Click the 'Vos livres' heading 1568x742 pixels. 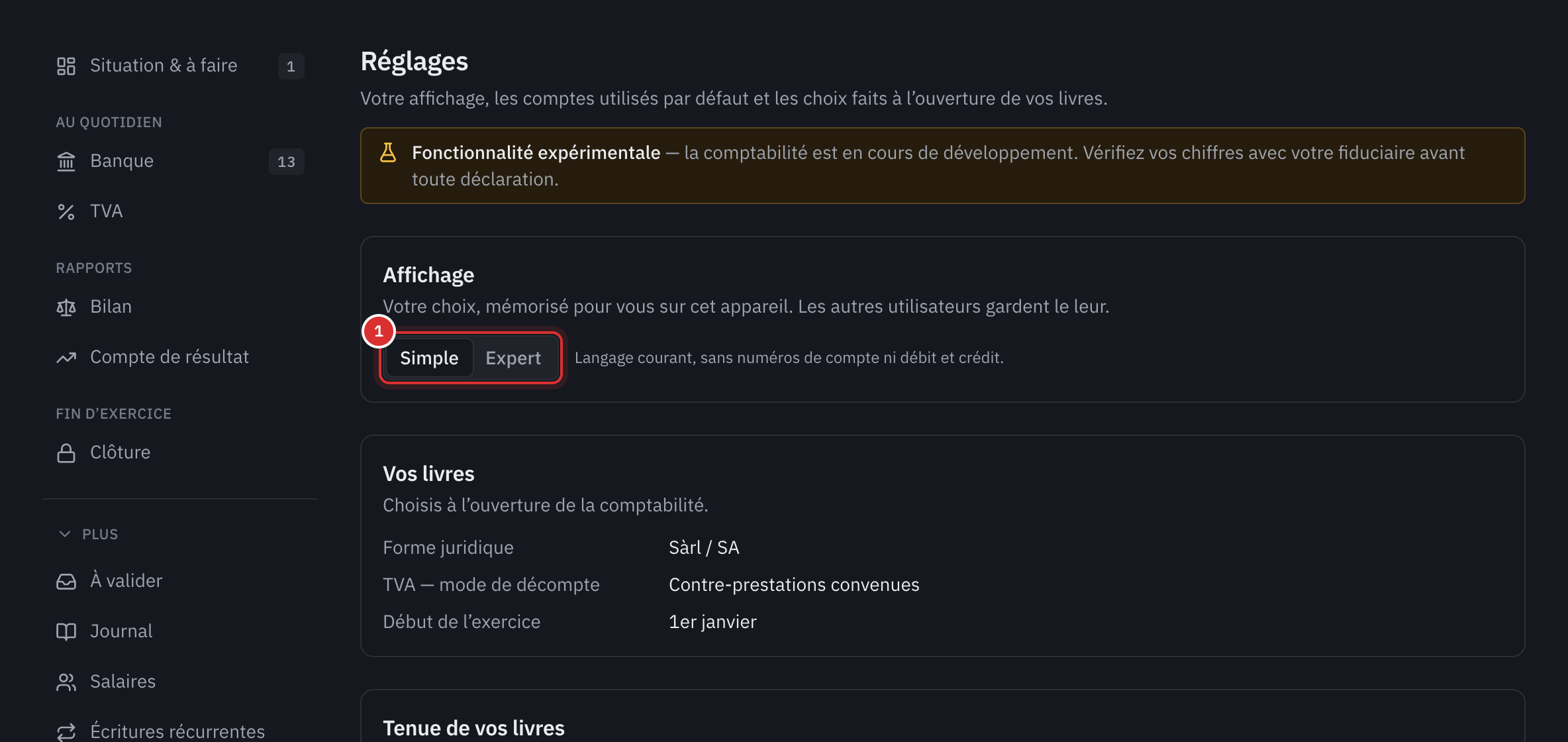[x=428, y=474]
